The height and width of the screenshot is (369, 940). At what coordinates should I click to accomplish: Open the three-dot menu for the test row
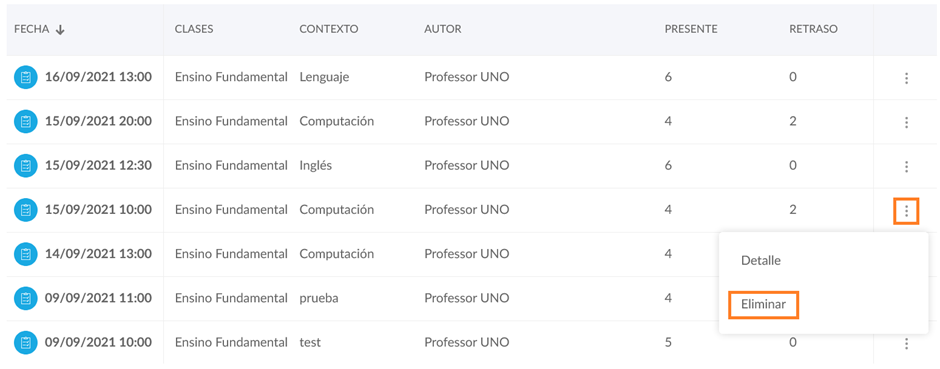pos(906,343)
